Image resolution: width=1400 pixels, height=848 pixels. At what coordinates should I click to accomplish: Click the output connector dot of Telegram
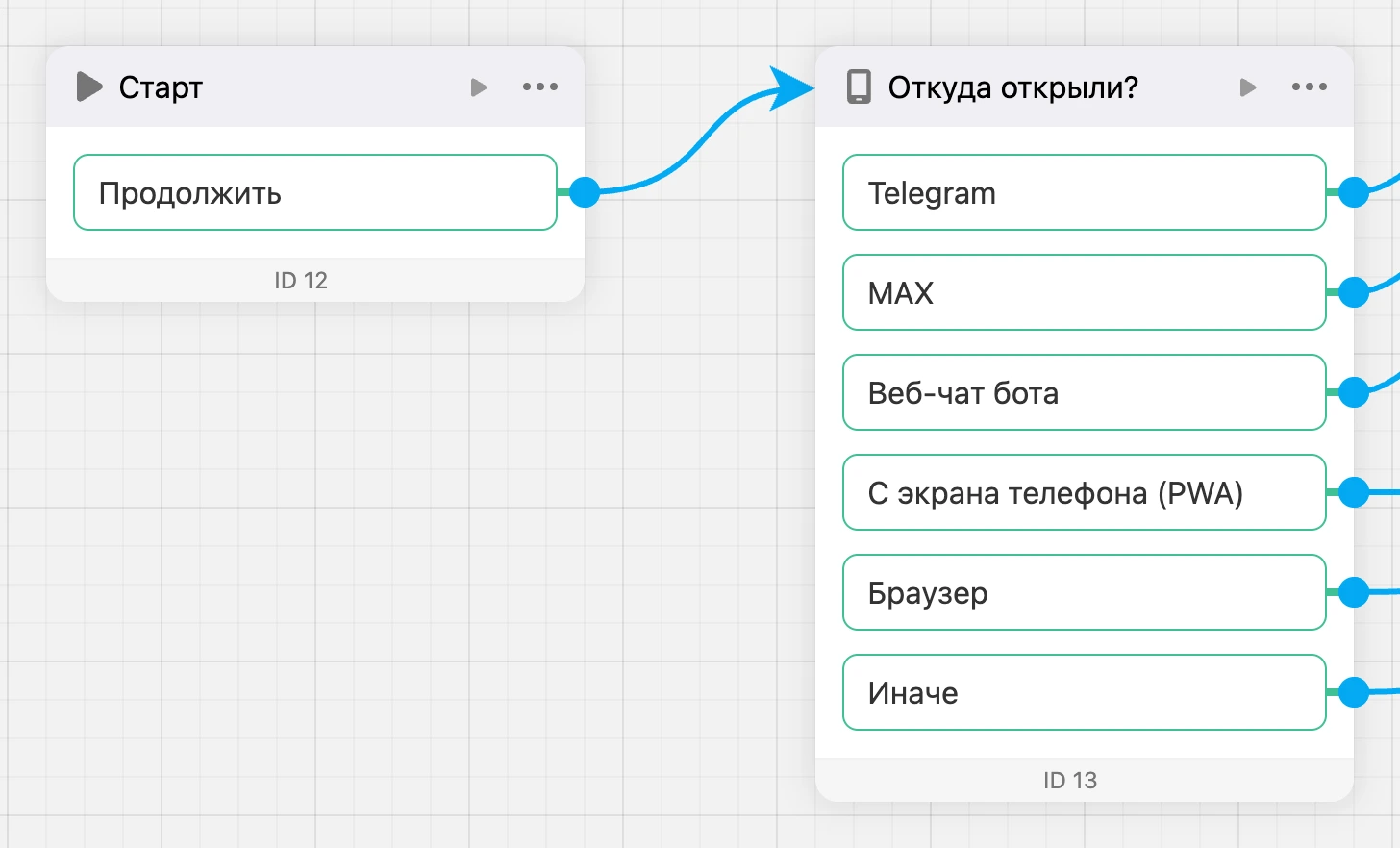pyautogui.click(x=1354, y=192)
